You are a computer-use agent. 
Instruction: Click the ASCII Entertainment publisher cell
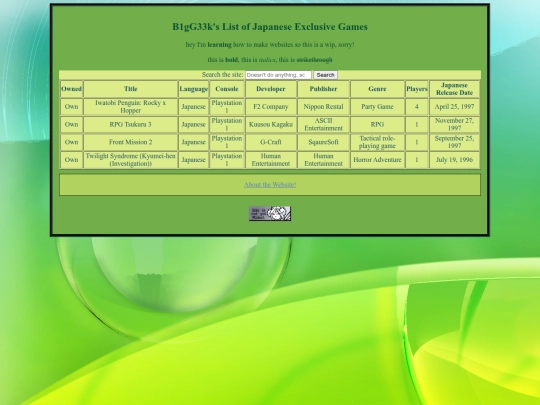click(323, 124)
